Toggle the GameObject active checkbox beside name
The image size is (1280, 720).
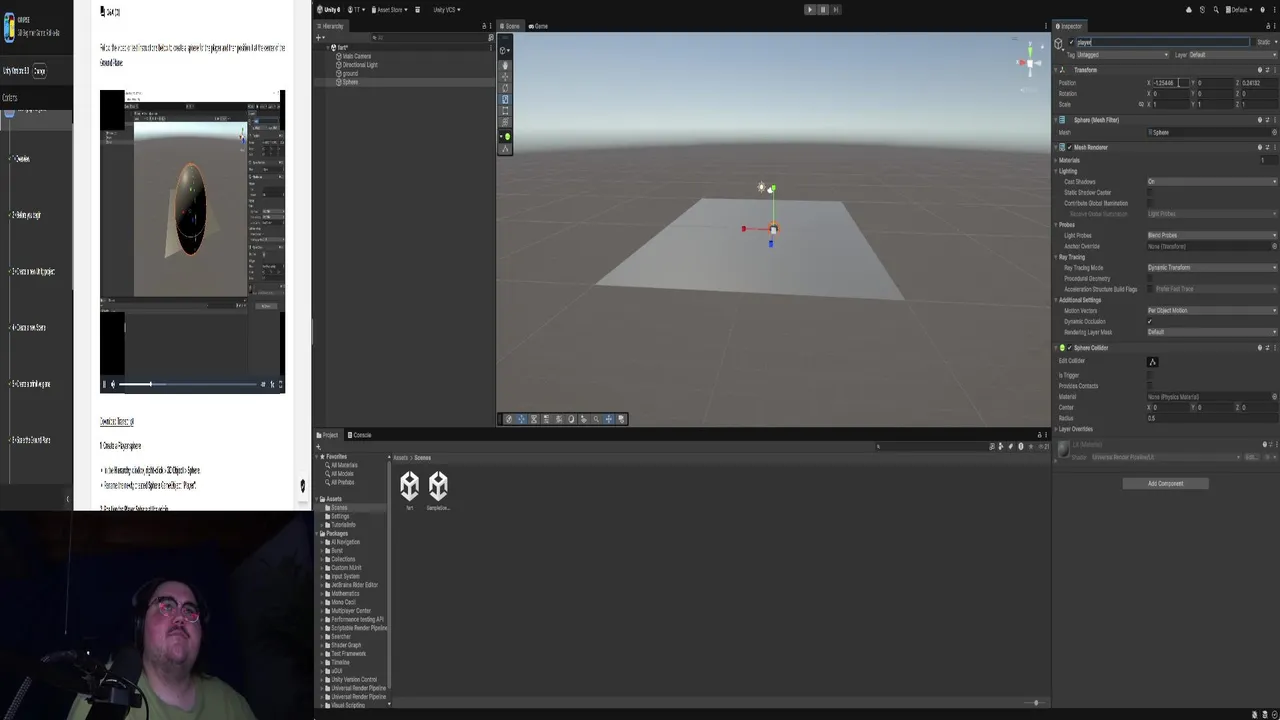click(1071, 42)
